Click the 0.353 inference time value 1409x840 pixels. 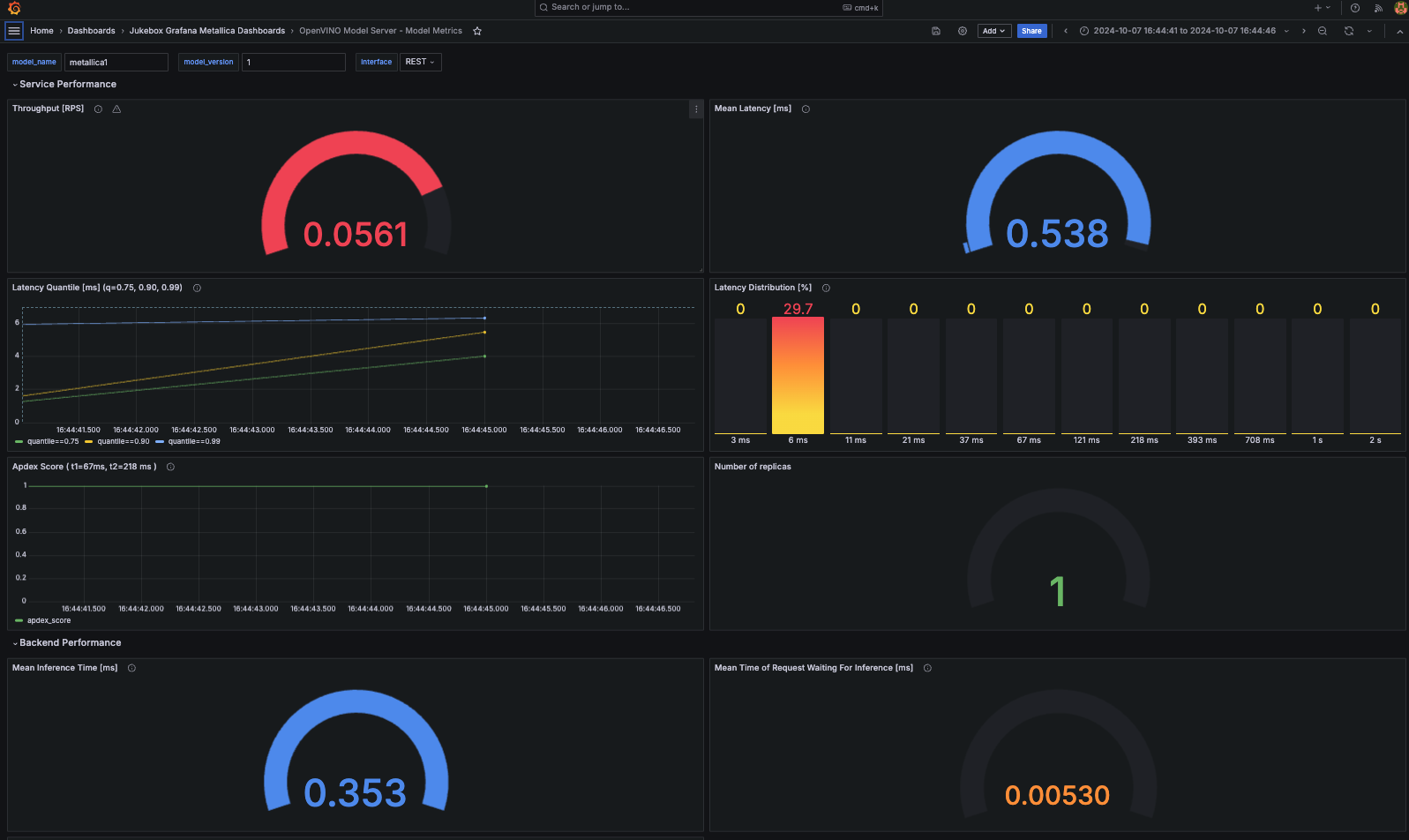coord(356,793)
